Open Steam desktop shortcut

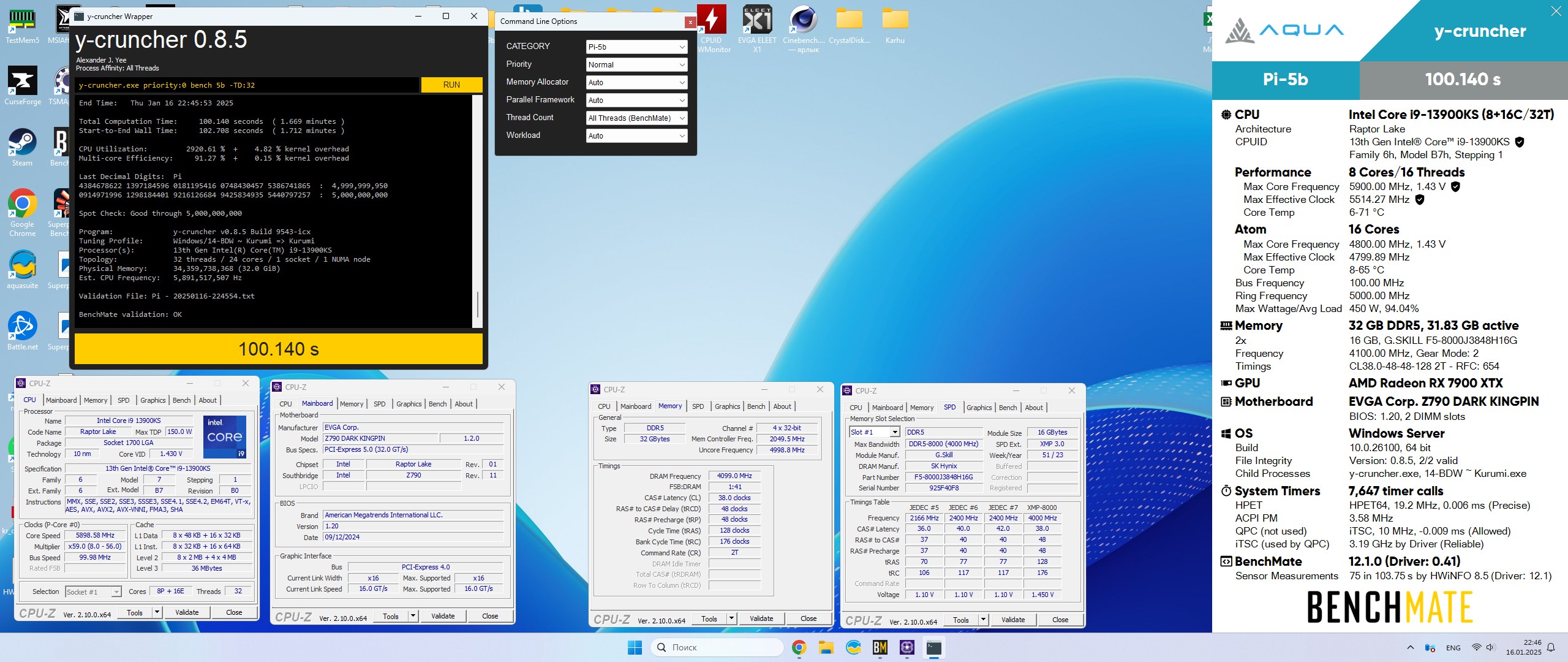pos(22,147)
